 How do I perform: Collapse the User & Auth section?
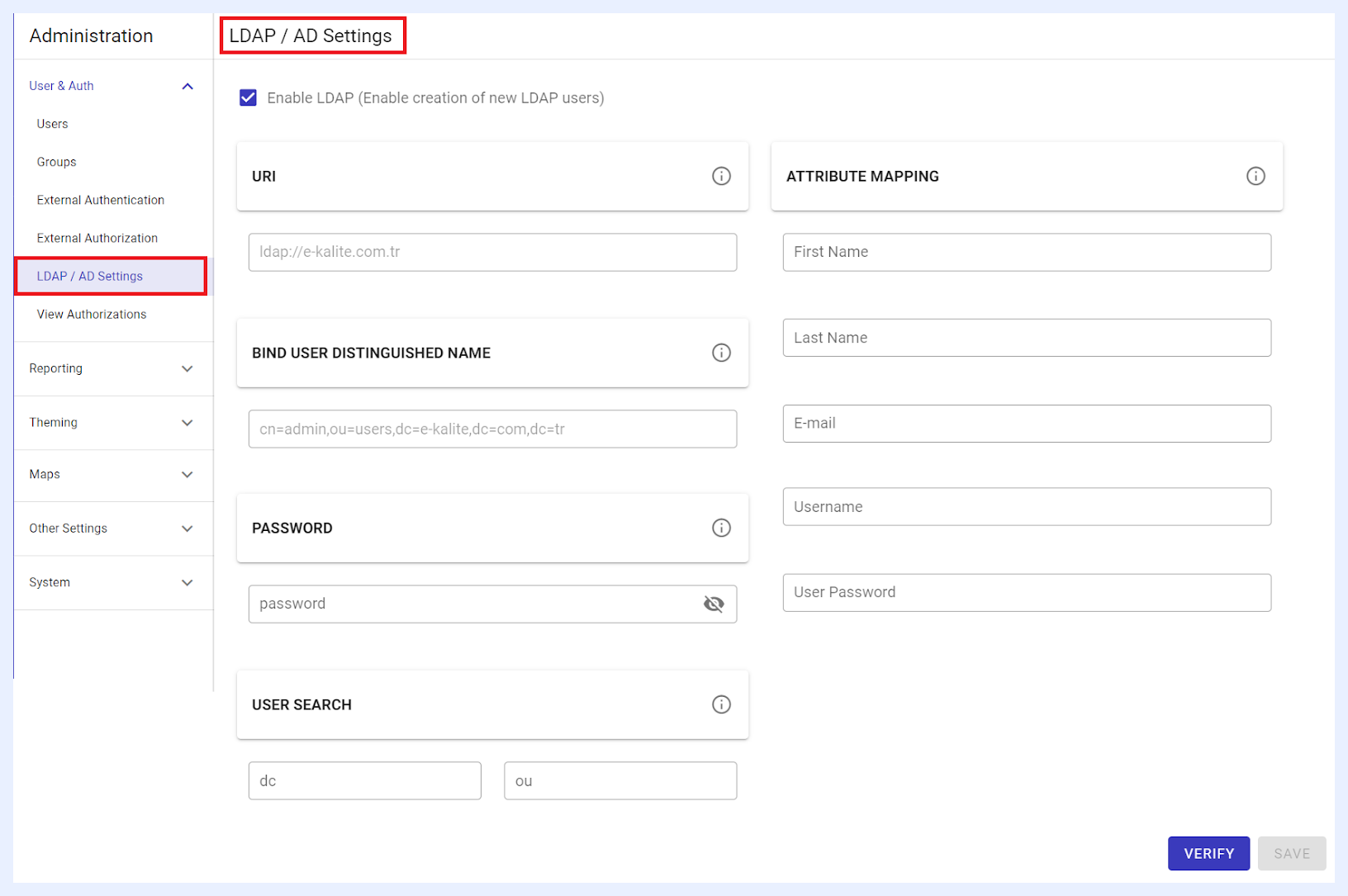[x=113, y=86]
